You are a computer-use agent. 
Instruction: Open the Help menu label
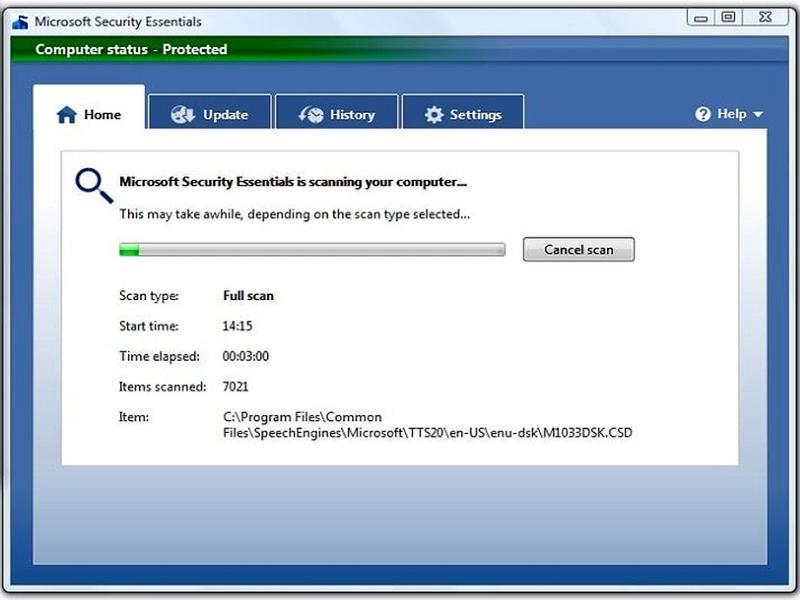click(x=732, y=114)
